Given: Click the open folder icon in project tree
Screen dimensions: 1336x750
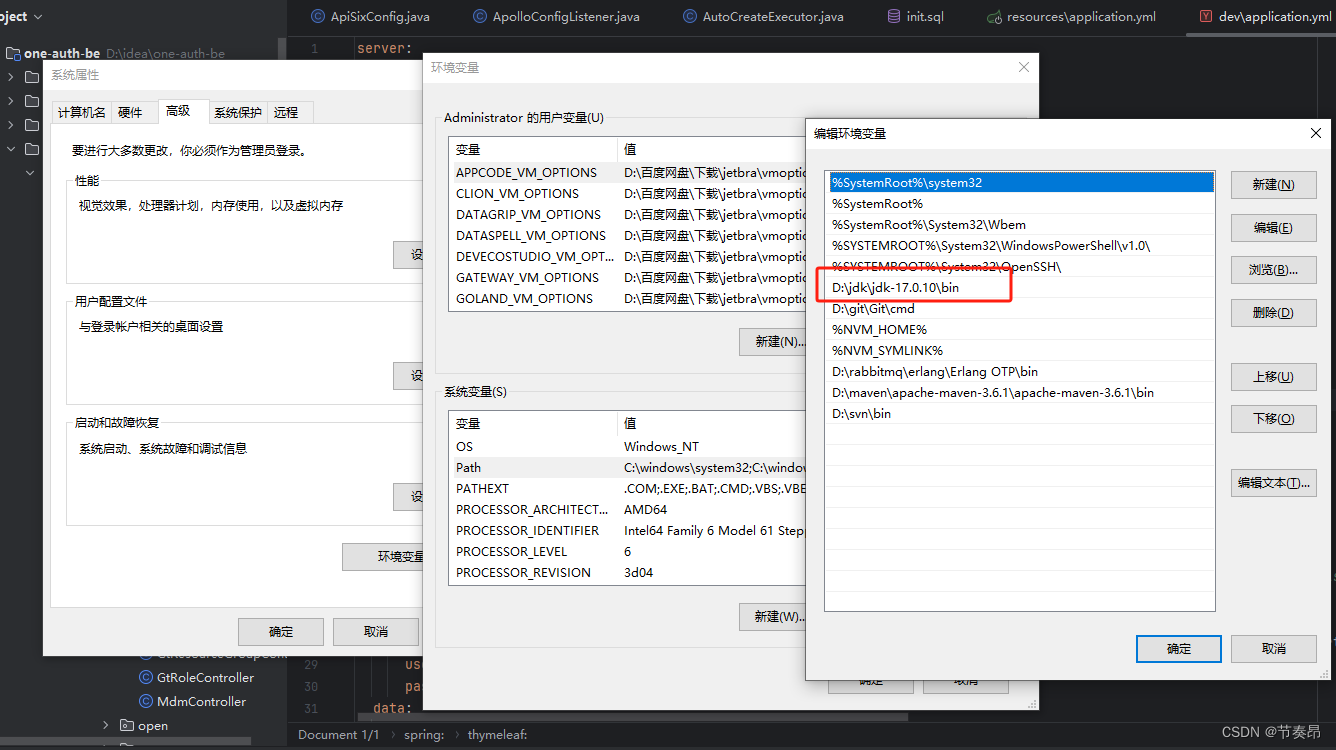Looking at the screenshot, I should coord(127,725).
